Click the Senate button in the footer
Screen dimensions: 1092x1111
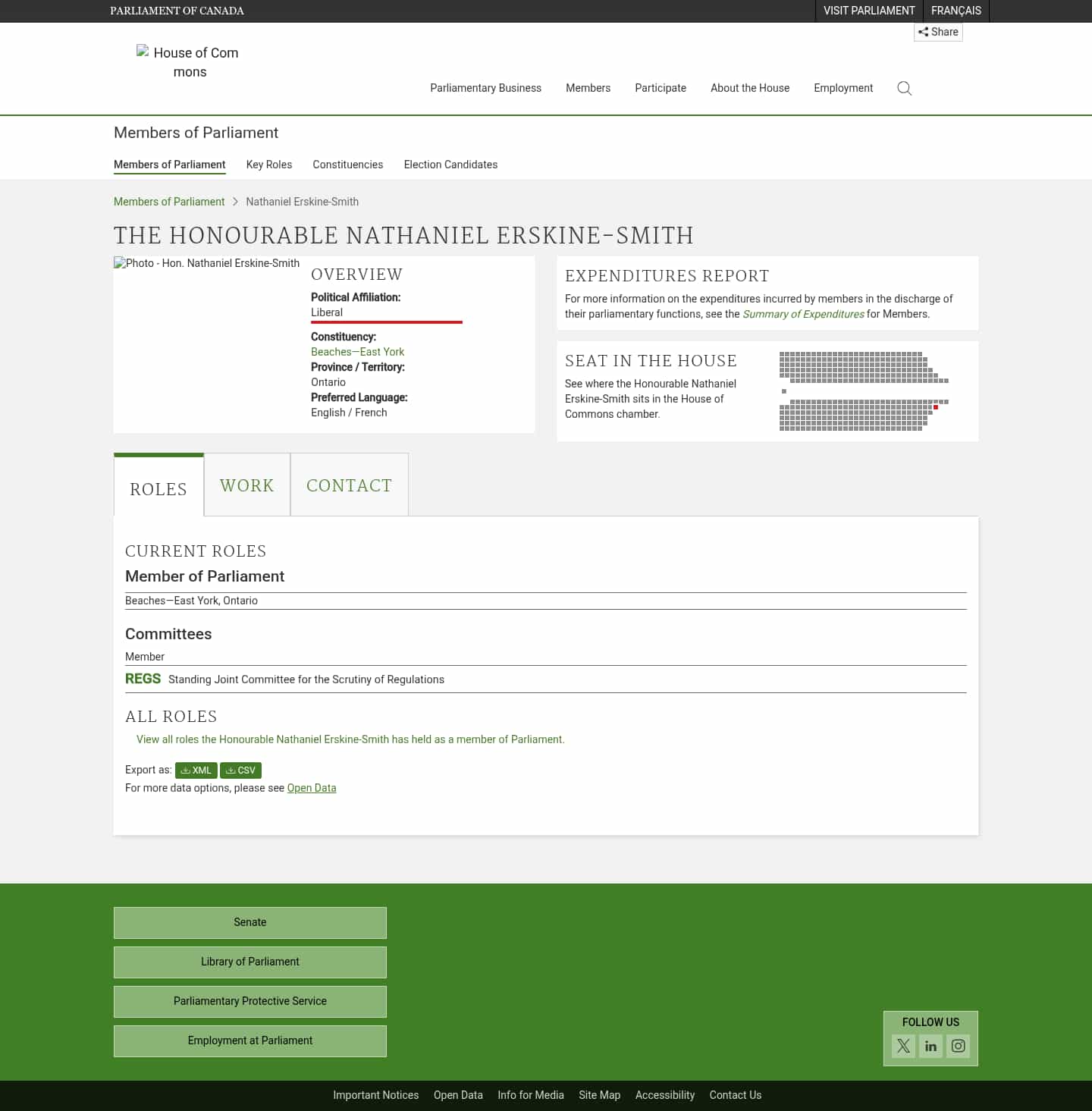249,922
